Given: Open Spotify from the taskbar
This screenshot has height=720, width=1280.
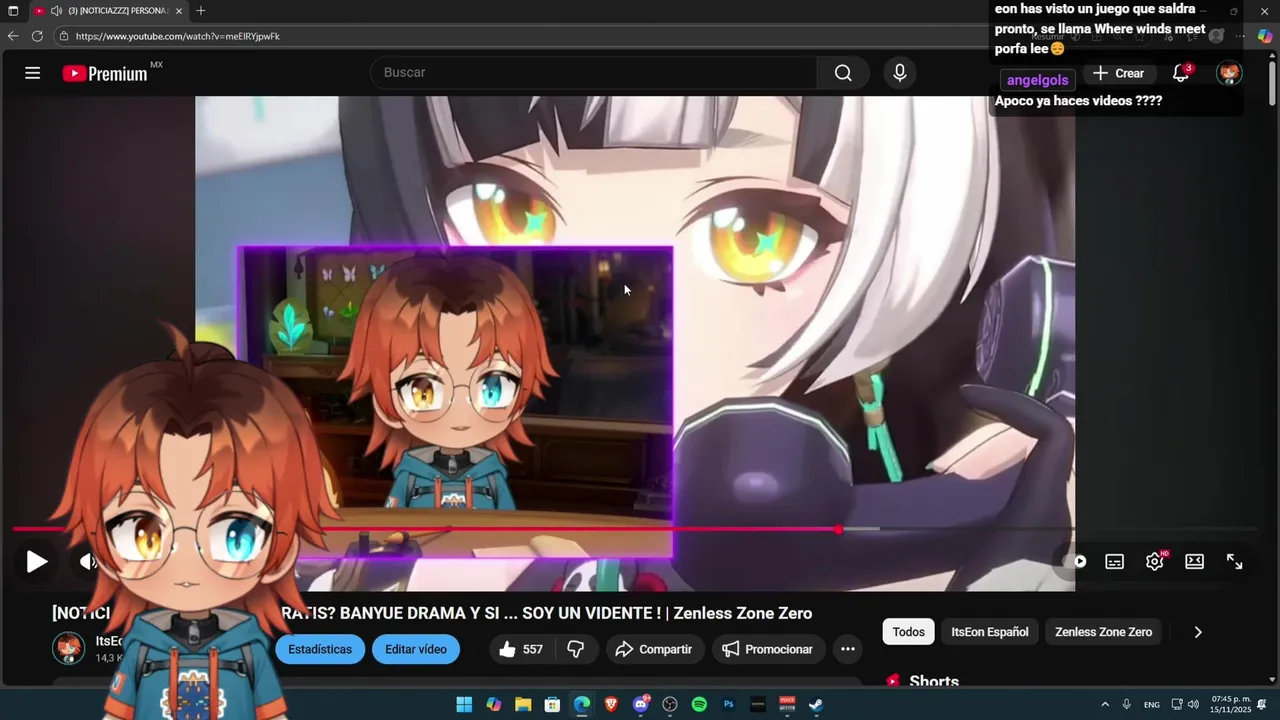Looking at the screenshot, I should [699, 704].
